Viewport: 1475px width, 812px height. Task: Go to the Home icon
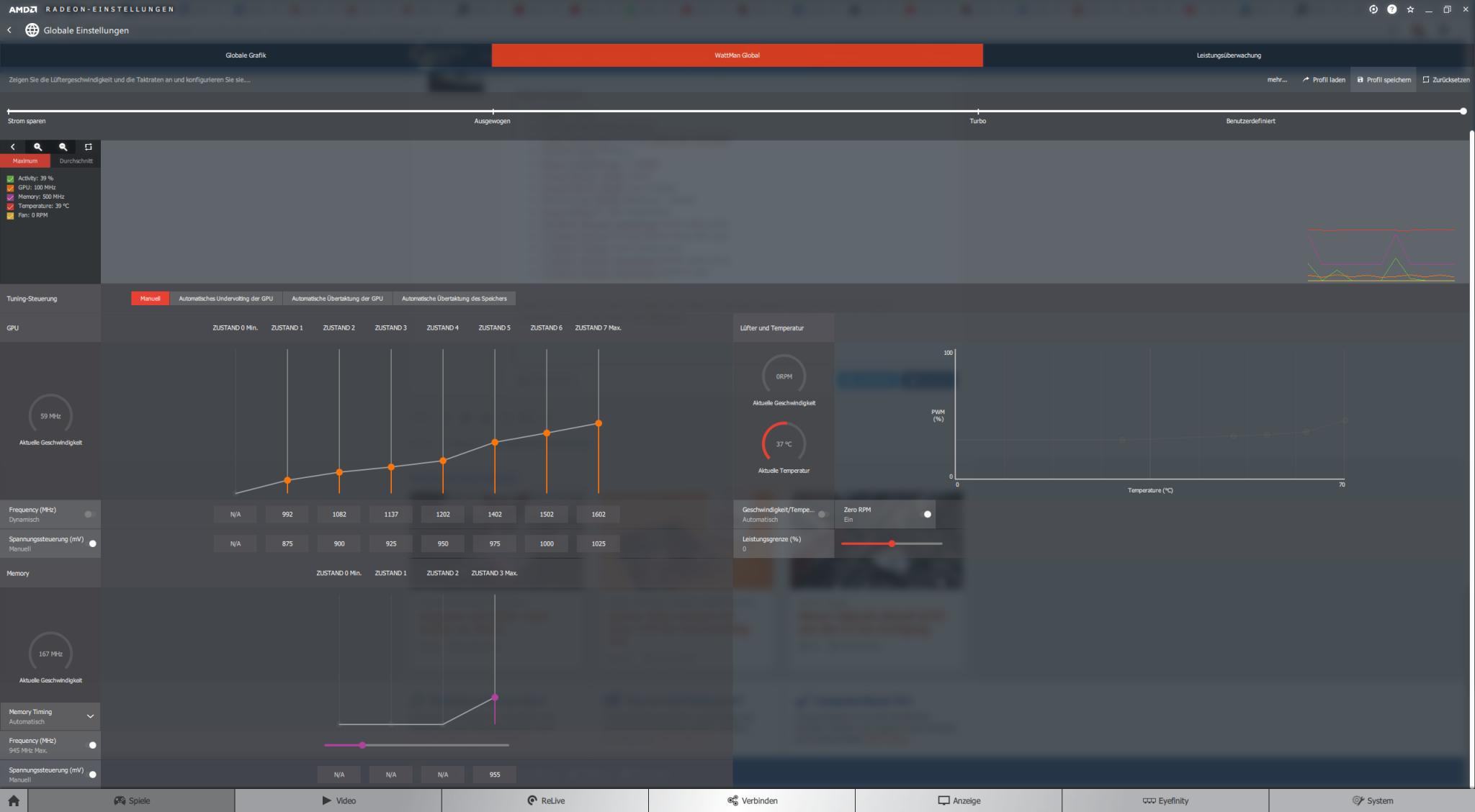(x=14, y=800)
